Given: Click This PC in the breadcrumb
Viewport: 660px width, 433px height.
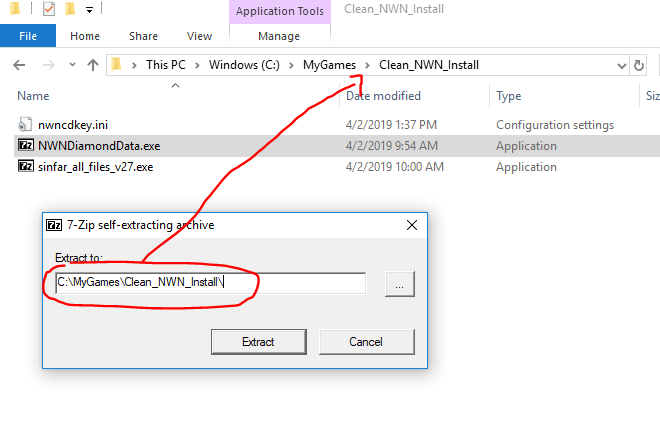Looking at the screenshot, I should point(166,65).
